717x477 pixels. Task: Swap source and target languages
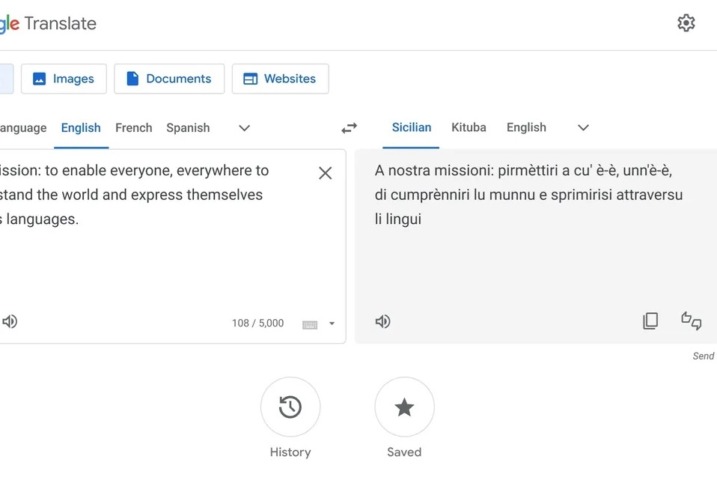349,128
